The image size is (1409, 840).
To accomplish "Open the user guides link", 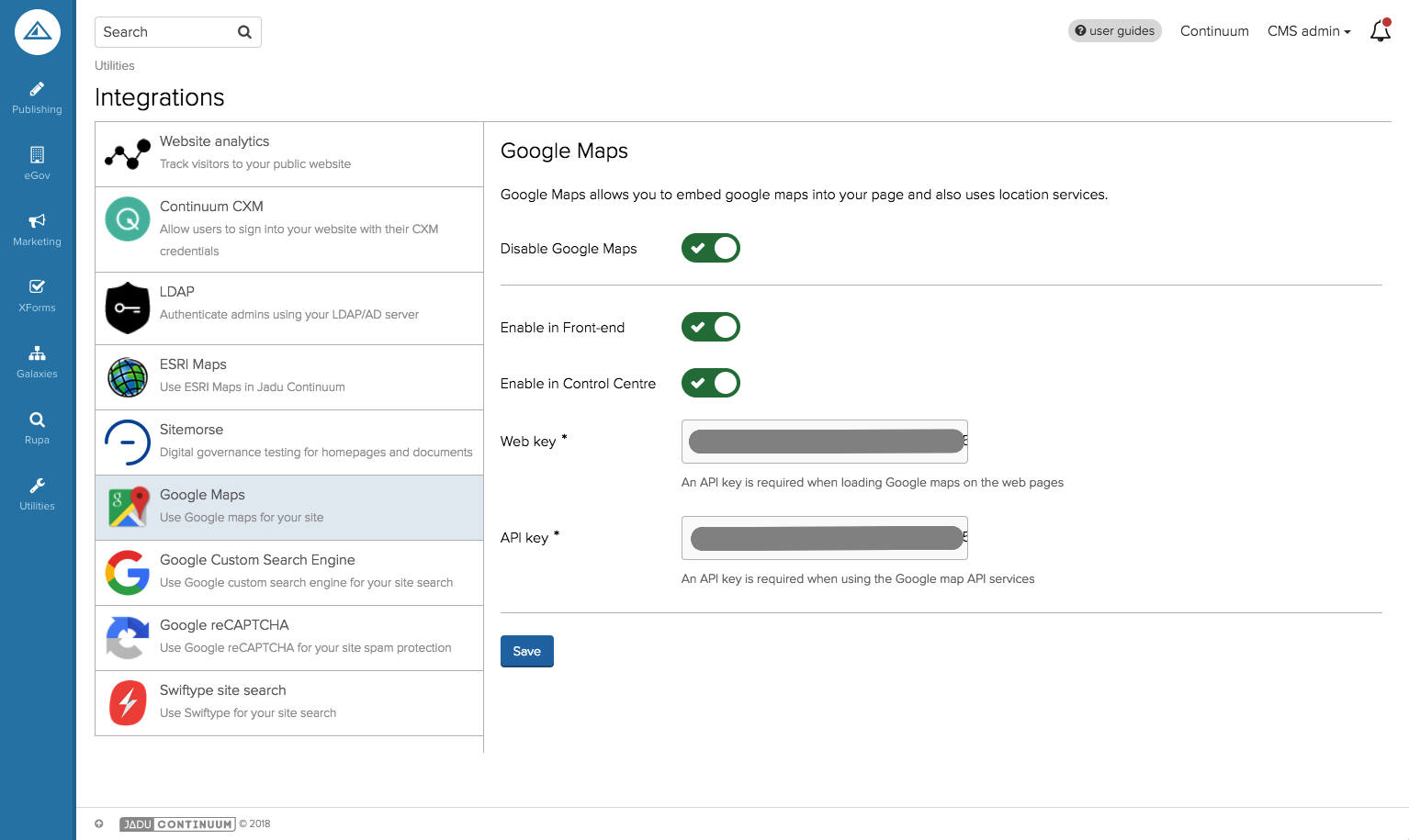I will coord(1114,31).
